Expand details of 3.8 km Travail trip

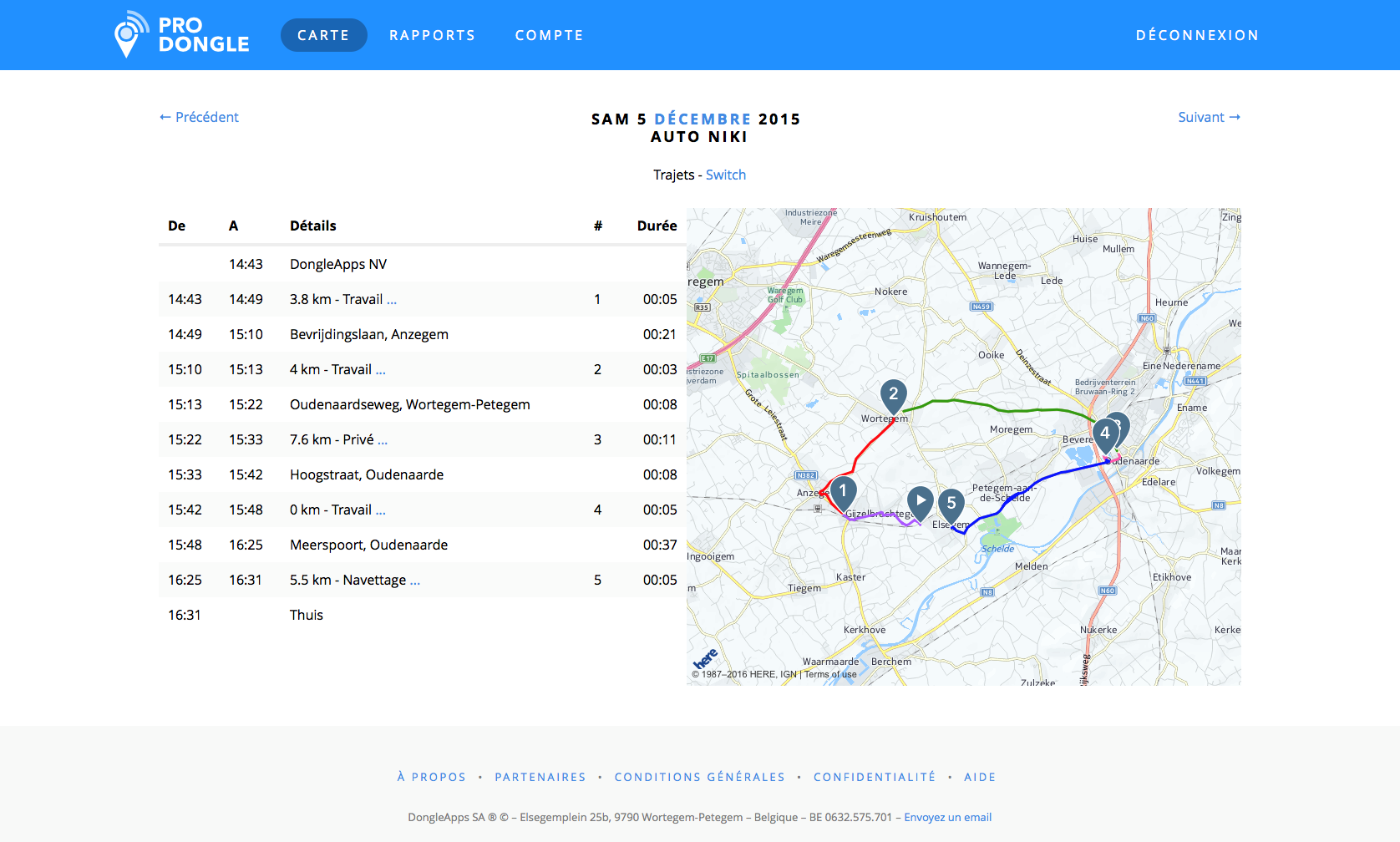(392, 300)
